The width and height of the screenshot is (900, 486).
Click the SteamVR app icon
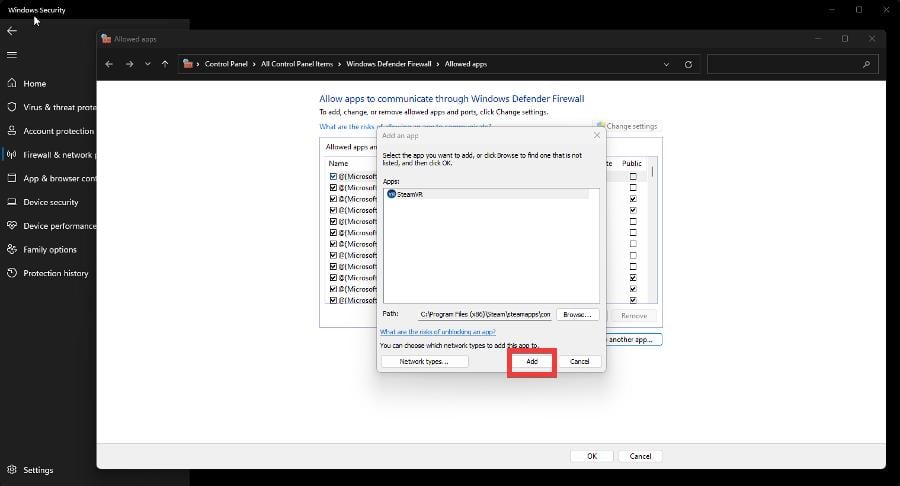point(391,194)
